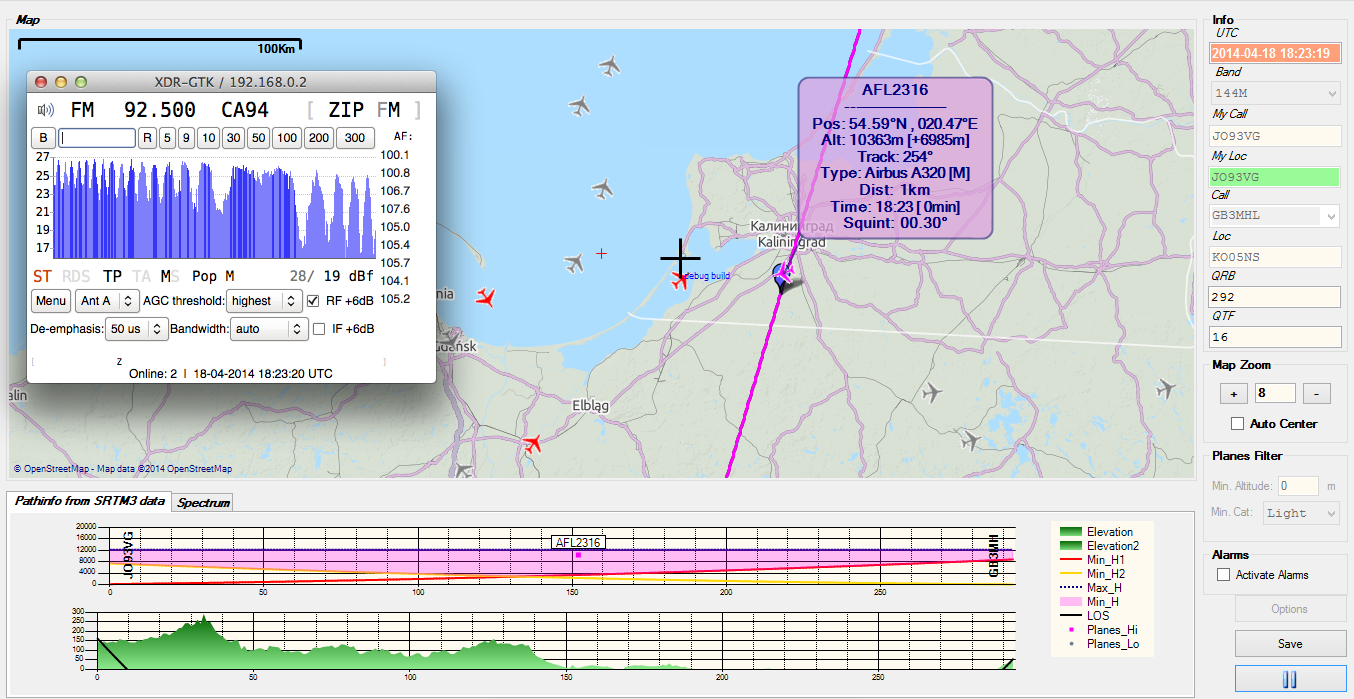Toggle the Activate Alarms checkbox
This screenshot has width=1354, height=699.
(x=1223, y=575)
